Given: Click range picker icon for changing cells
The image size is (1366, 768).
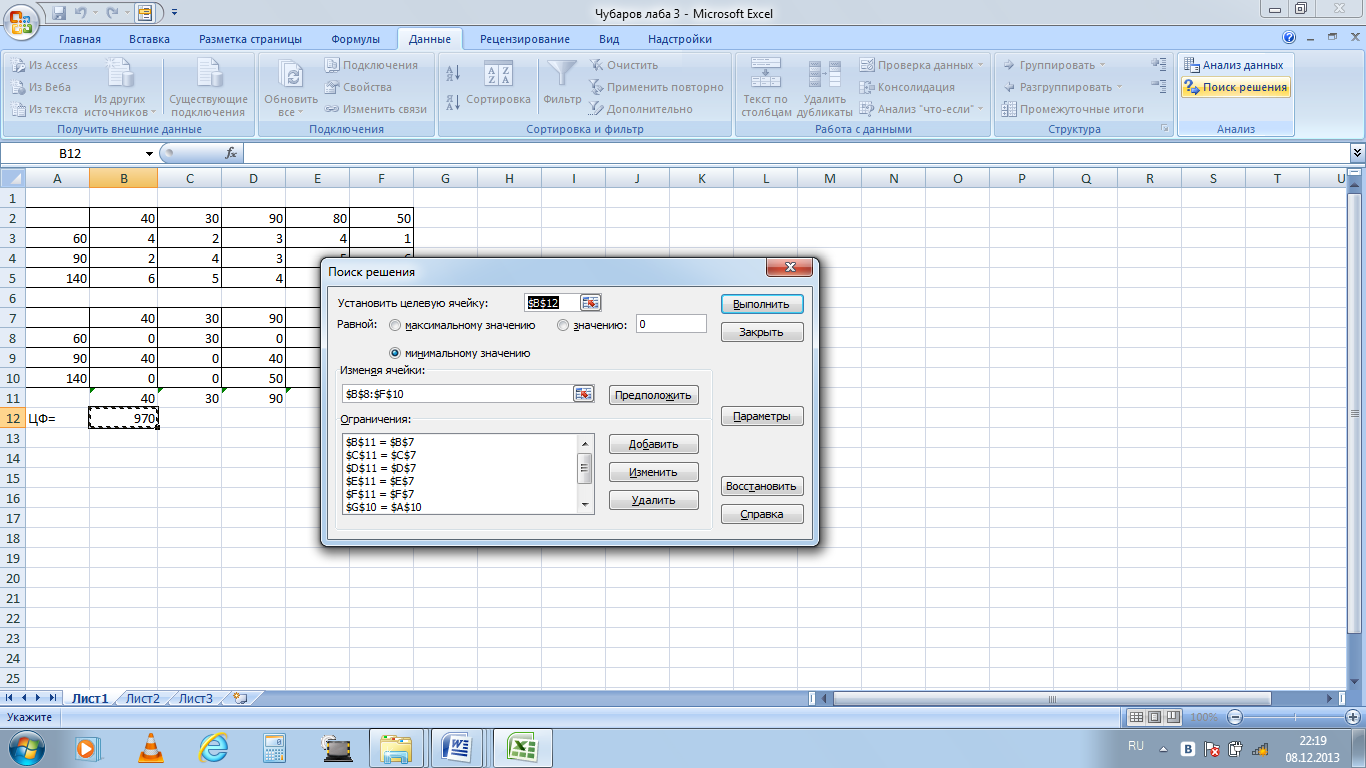Looking at the screenshot, I should 583,394.
